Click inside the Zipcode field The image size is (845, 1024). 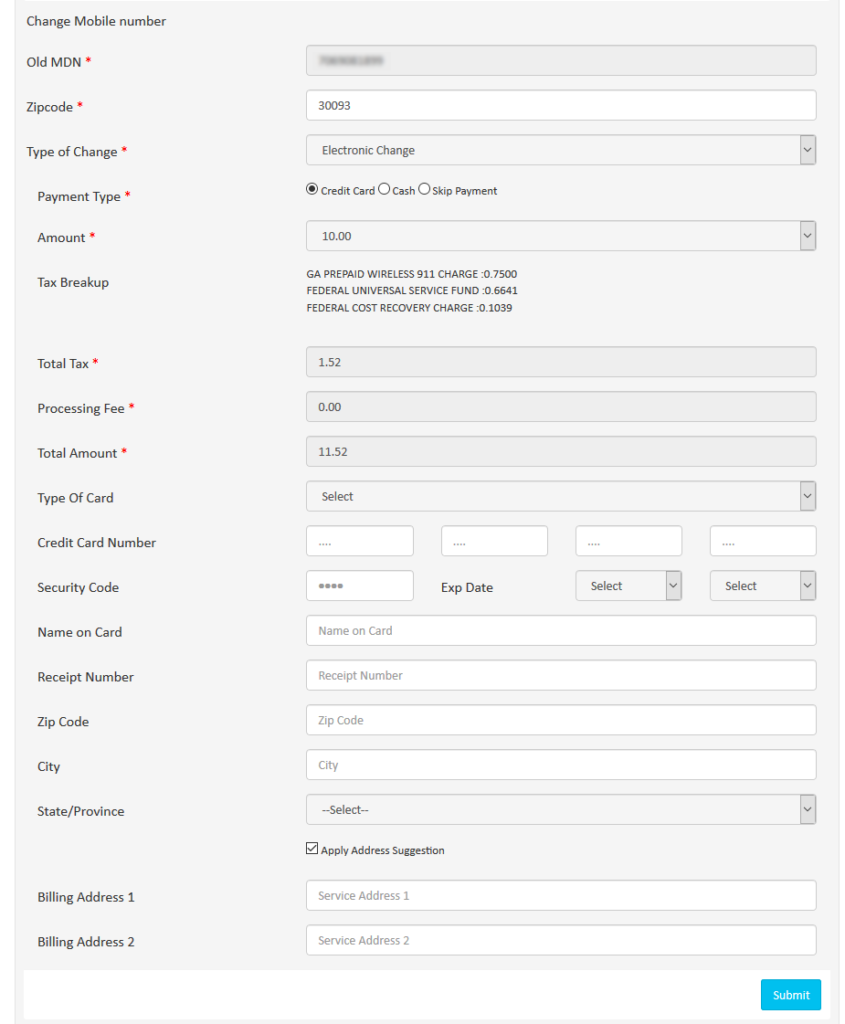[560, 104]
